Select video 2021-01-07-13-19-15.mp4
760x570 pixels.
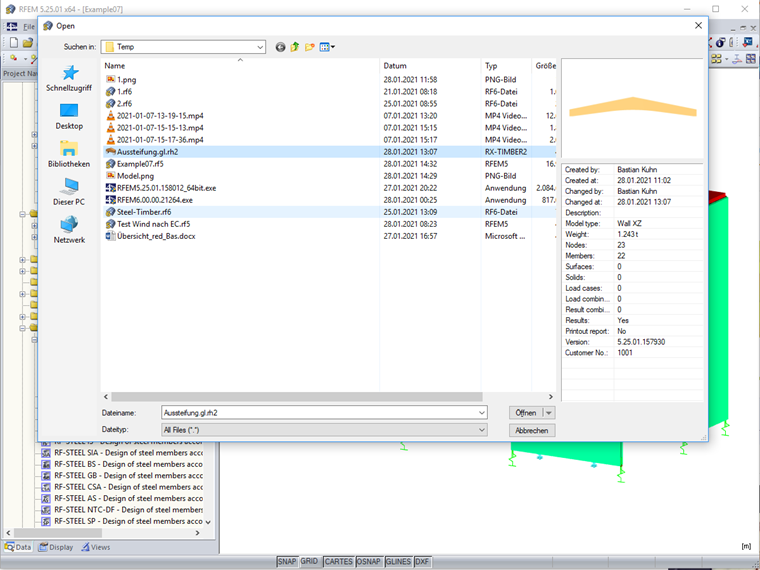pos(160,116)
